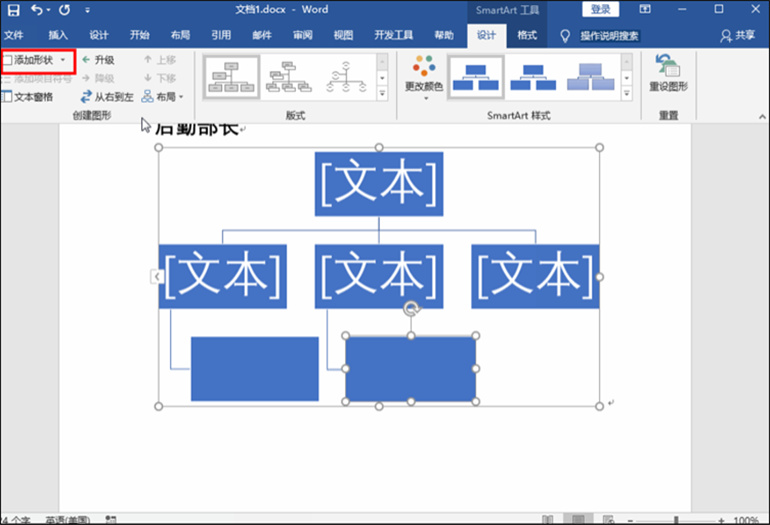
Task: Select the third gradient SmartArt style
Action: coord(590,77)
